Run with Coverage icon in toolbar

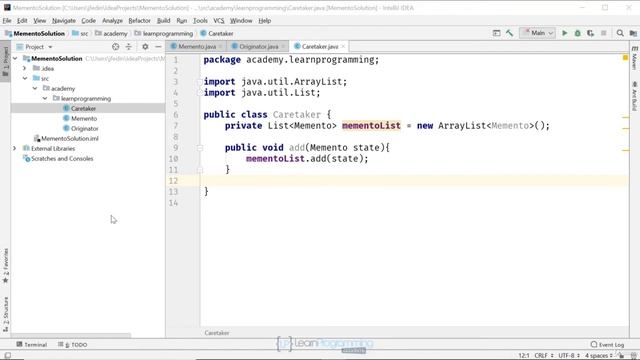(591, 33)
